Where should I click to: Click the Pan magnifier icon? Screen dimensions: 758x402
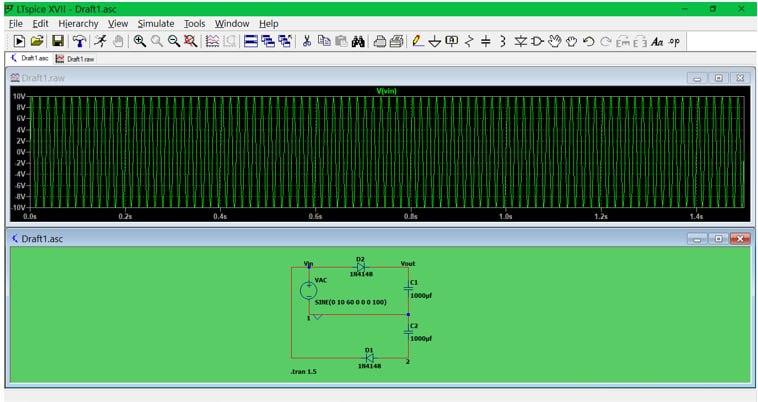(157, 42)
